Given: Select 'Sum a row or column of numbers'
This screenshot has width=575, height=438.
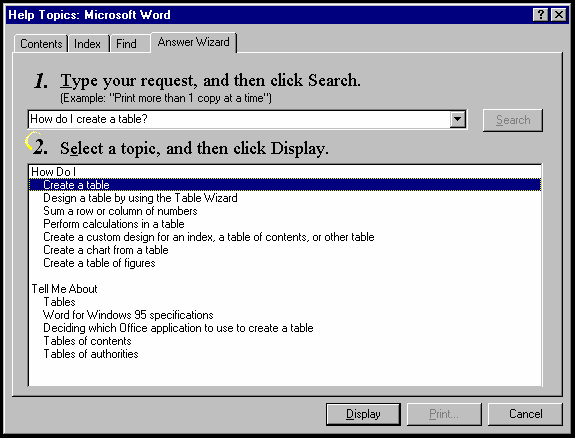Looking at the screenshot, I should (120, 211).
